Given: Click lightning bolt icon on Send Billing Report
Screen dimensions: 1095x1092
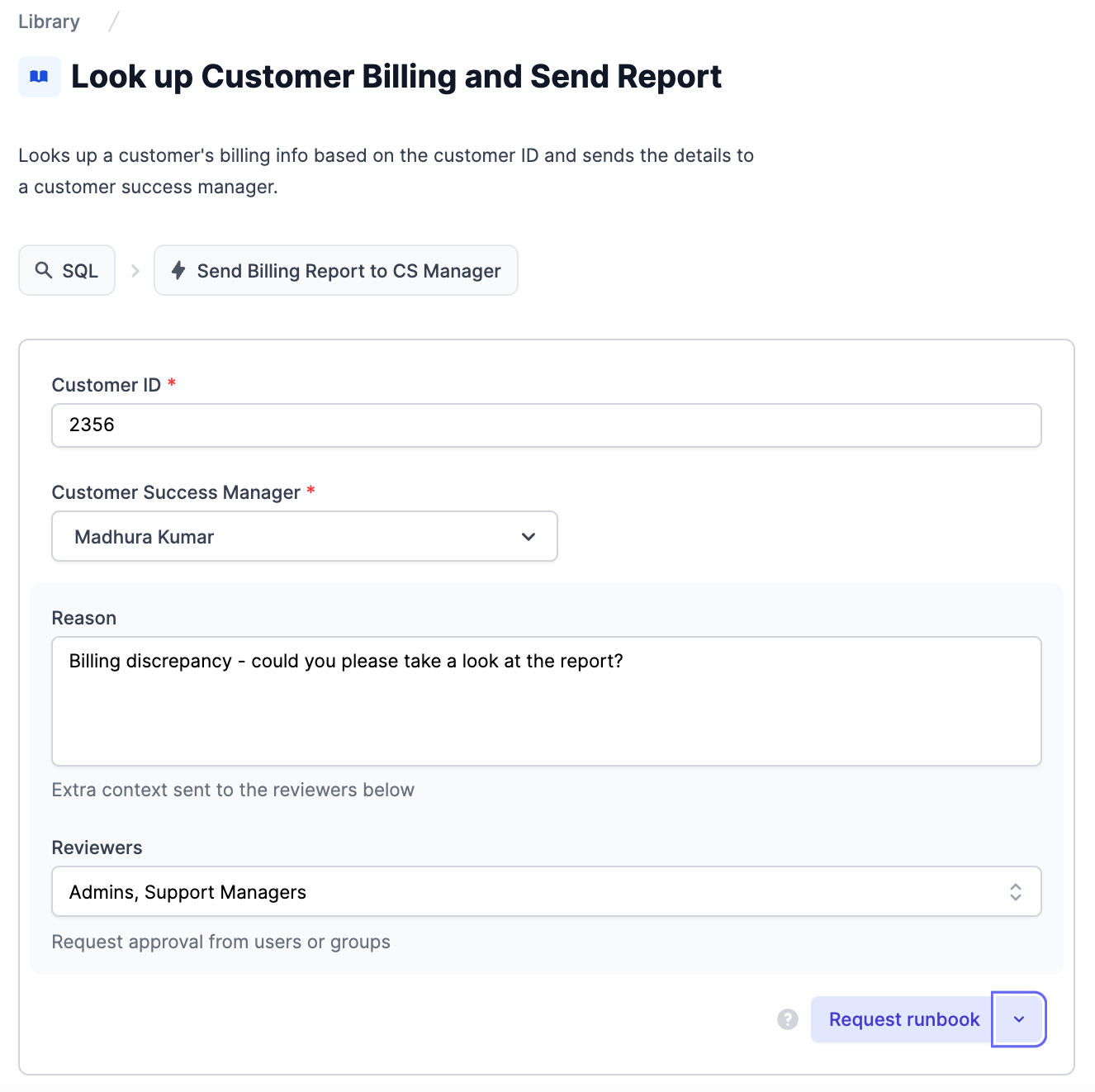Looking at the screenshot, I should [x=178, y=270].
